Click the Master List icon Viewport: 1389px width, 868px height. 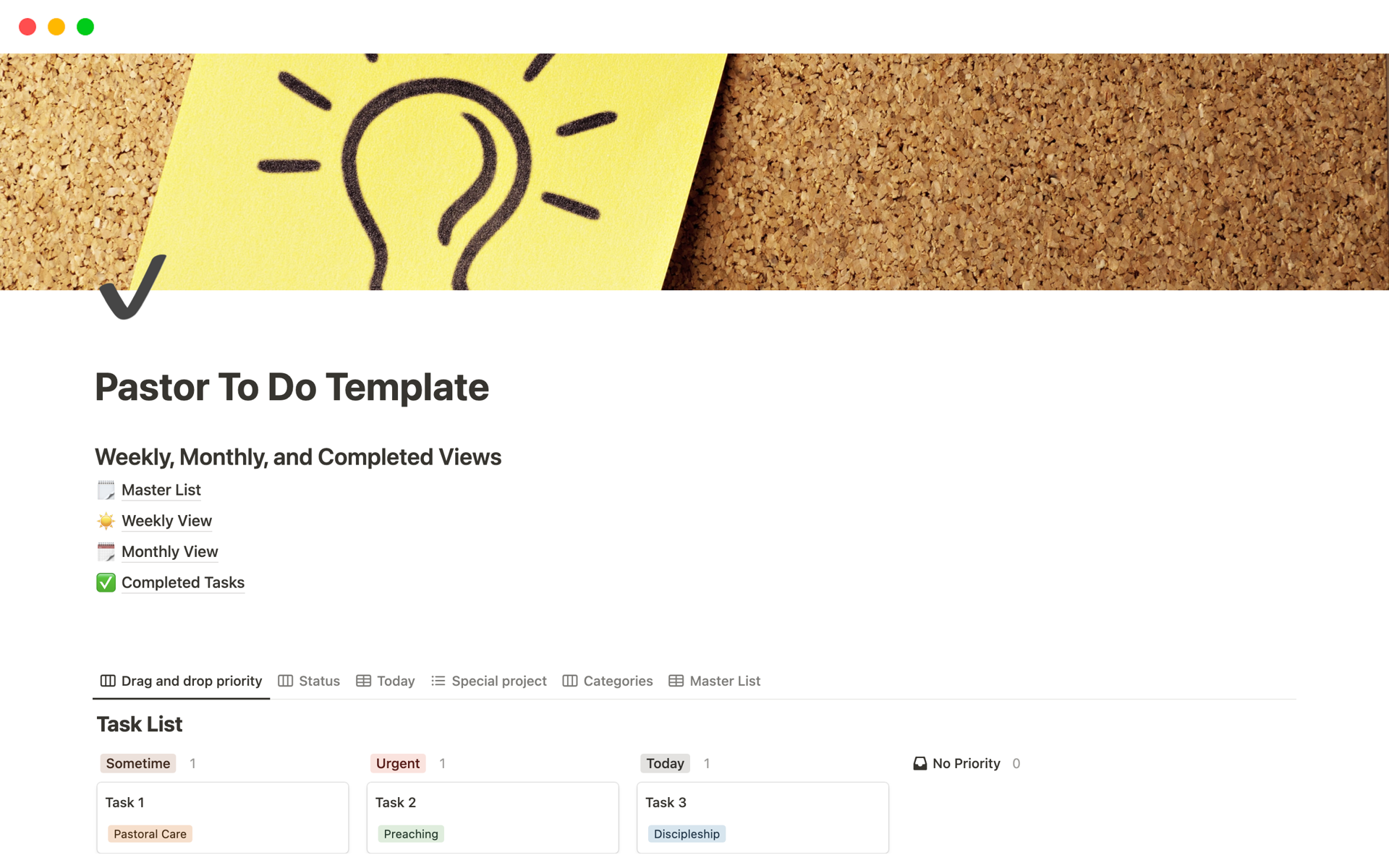click(106, 489)
